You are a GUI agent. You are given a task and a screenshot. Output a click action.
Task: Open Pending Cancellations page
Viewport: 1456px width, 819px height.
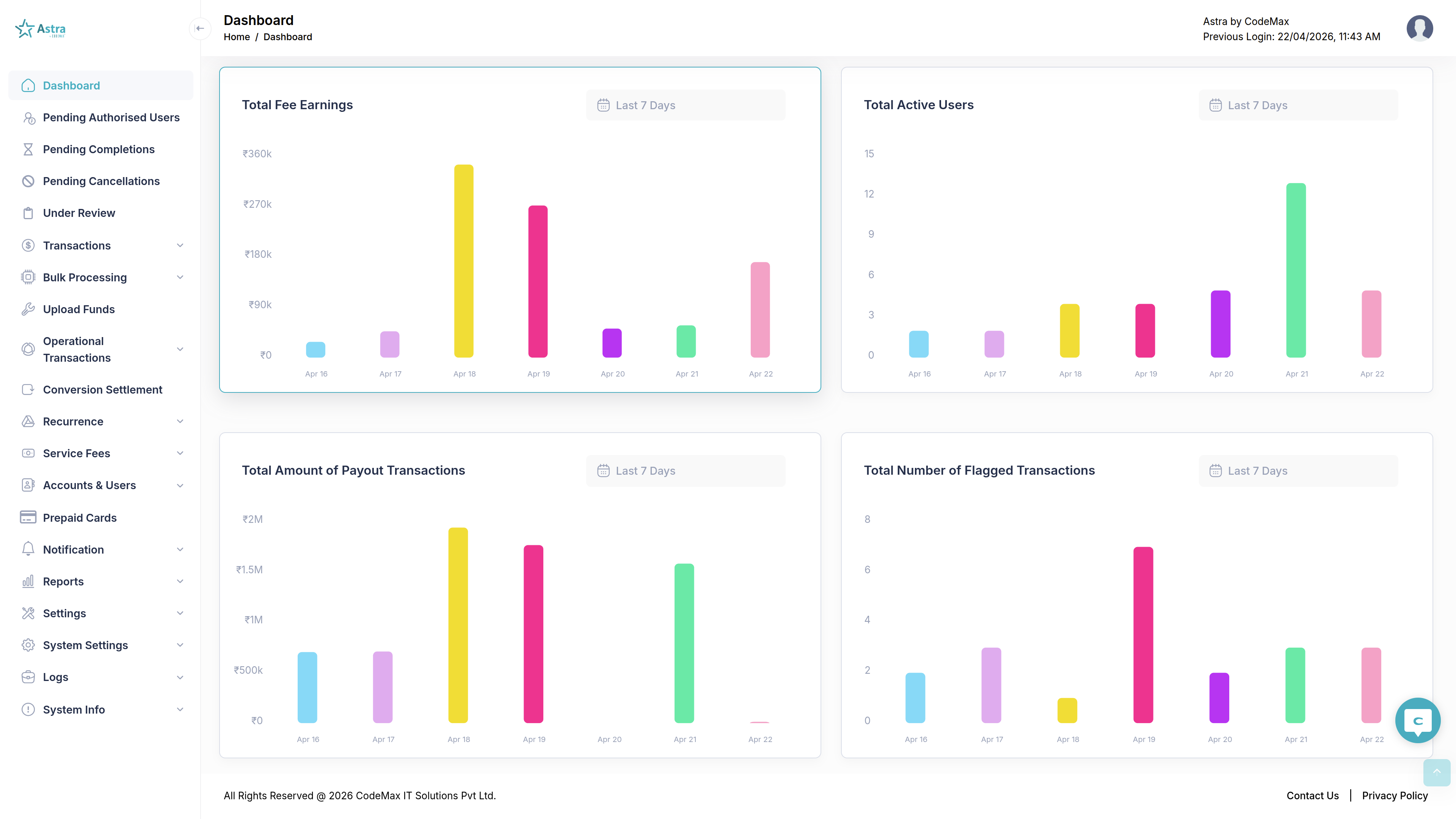click(100, 181)
